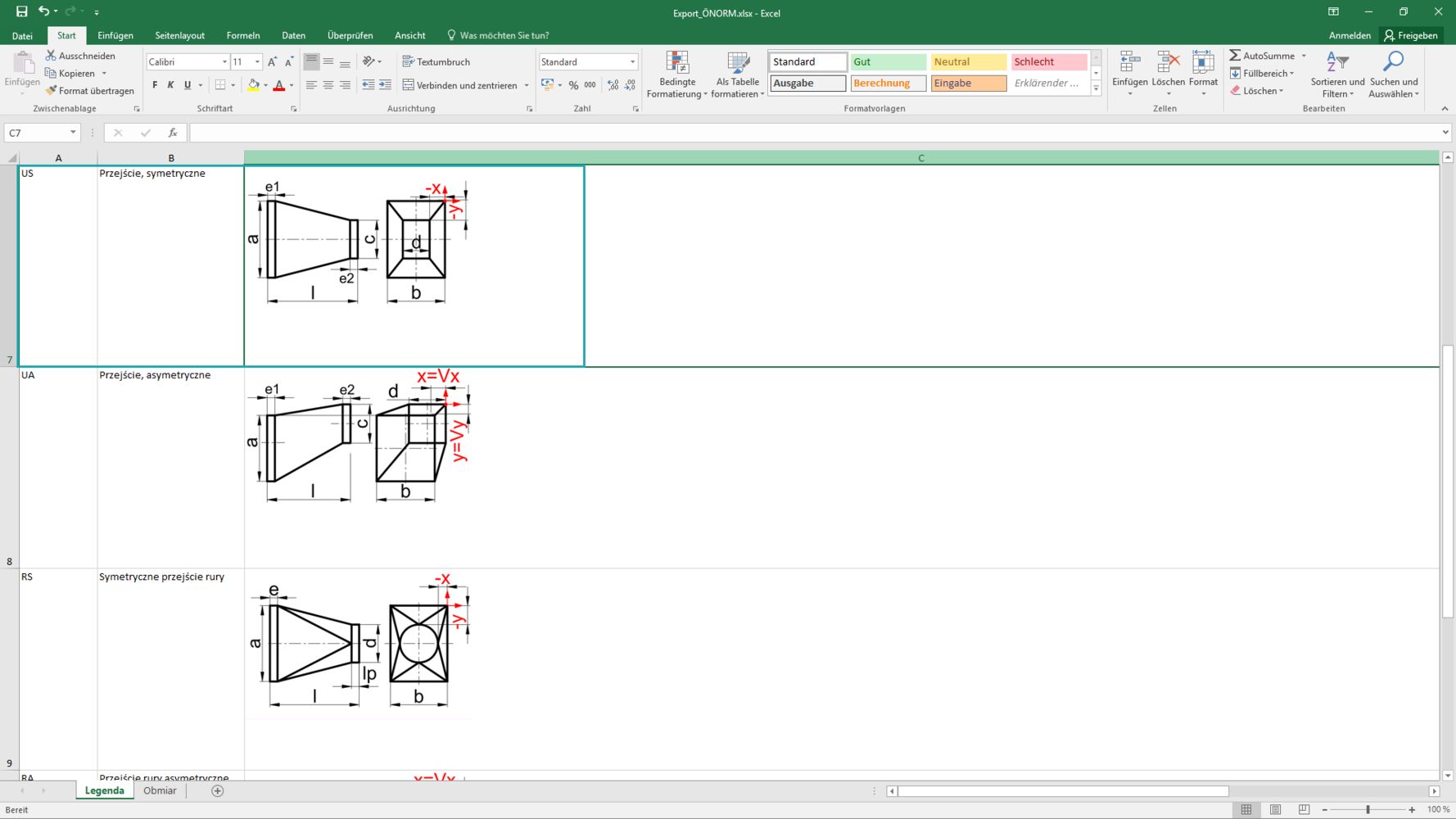Click the insert function fx icon
The height and width of the screenshot is (819, 1456).
173,133
